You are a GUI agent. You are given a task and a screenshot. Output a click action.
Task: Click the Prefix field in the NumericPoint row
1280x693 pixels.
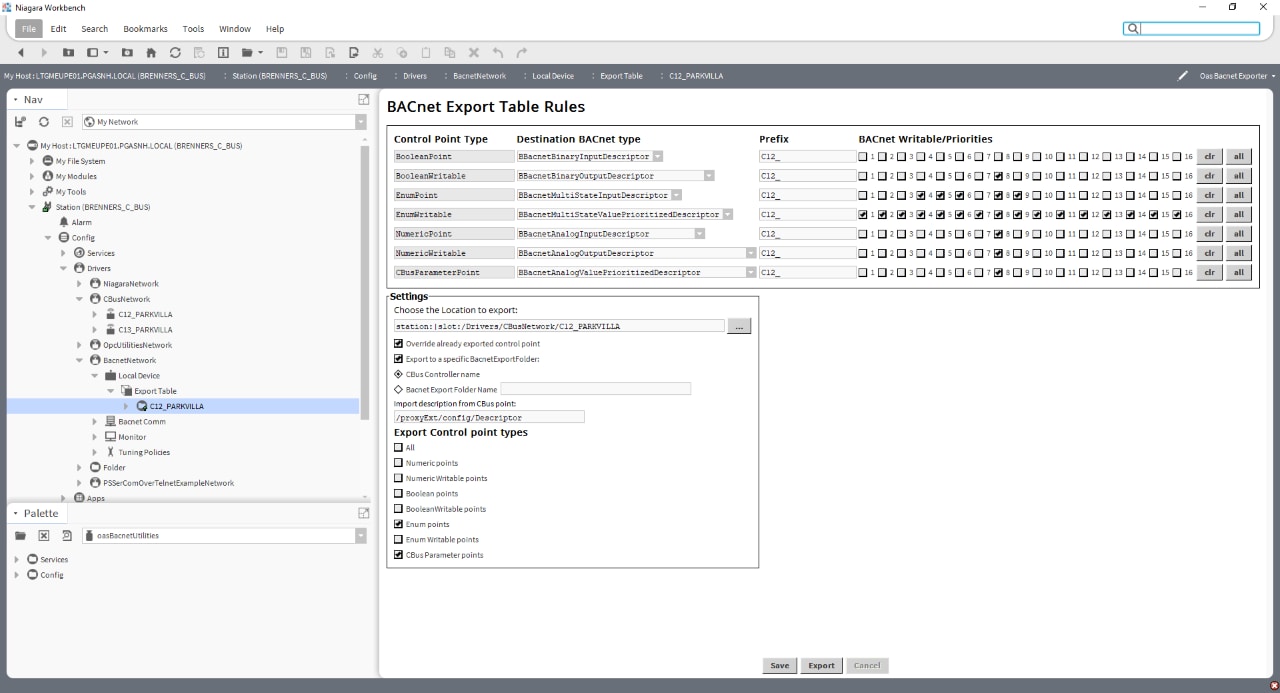pos(807,234)
